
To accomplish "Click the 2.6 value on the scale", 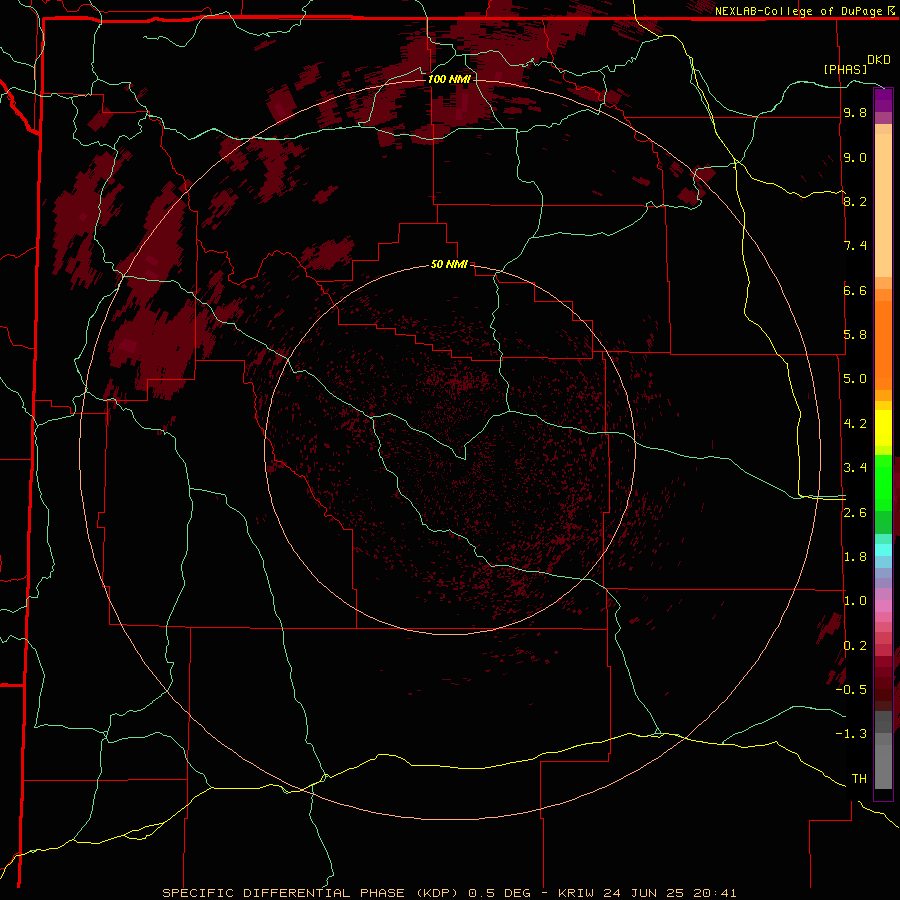I will coord(855,513).
